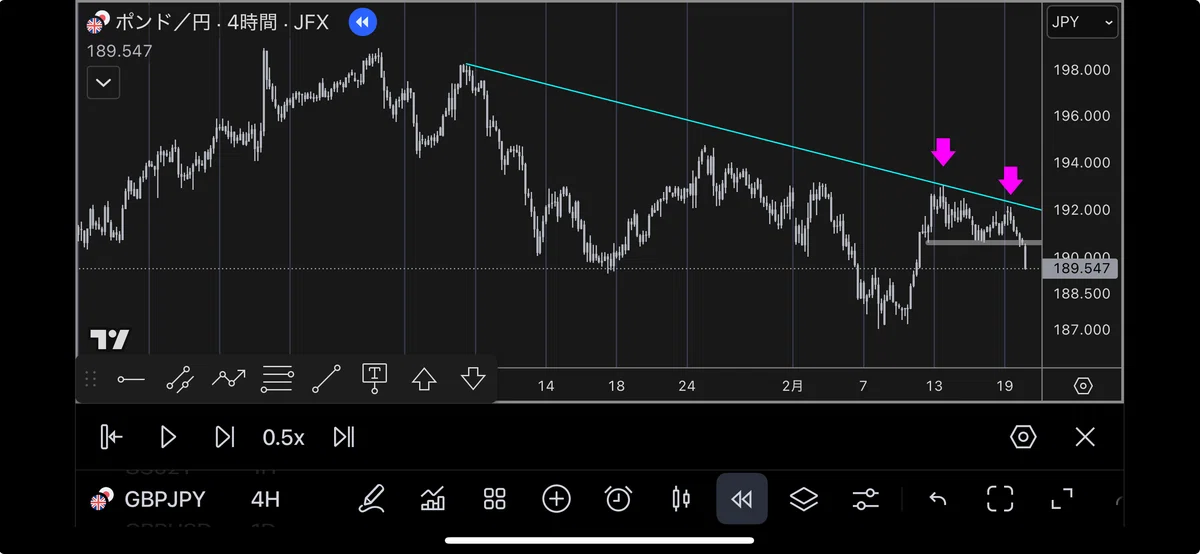Screen dimensions: 1200x554
Task: Change the 0.5x replay speed
Action: pyautogui.click(x=283, y=437)
